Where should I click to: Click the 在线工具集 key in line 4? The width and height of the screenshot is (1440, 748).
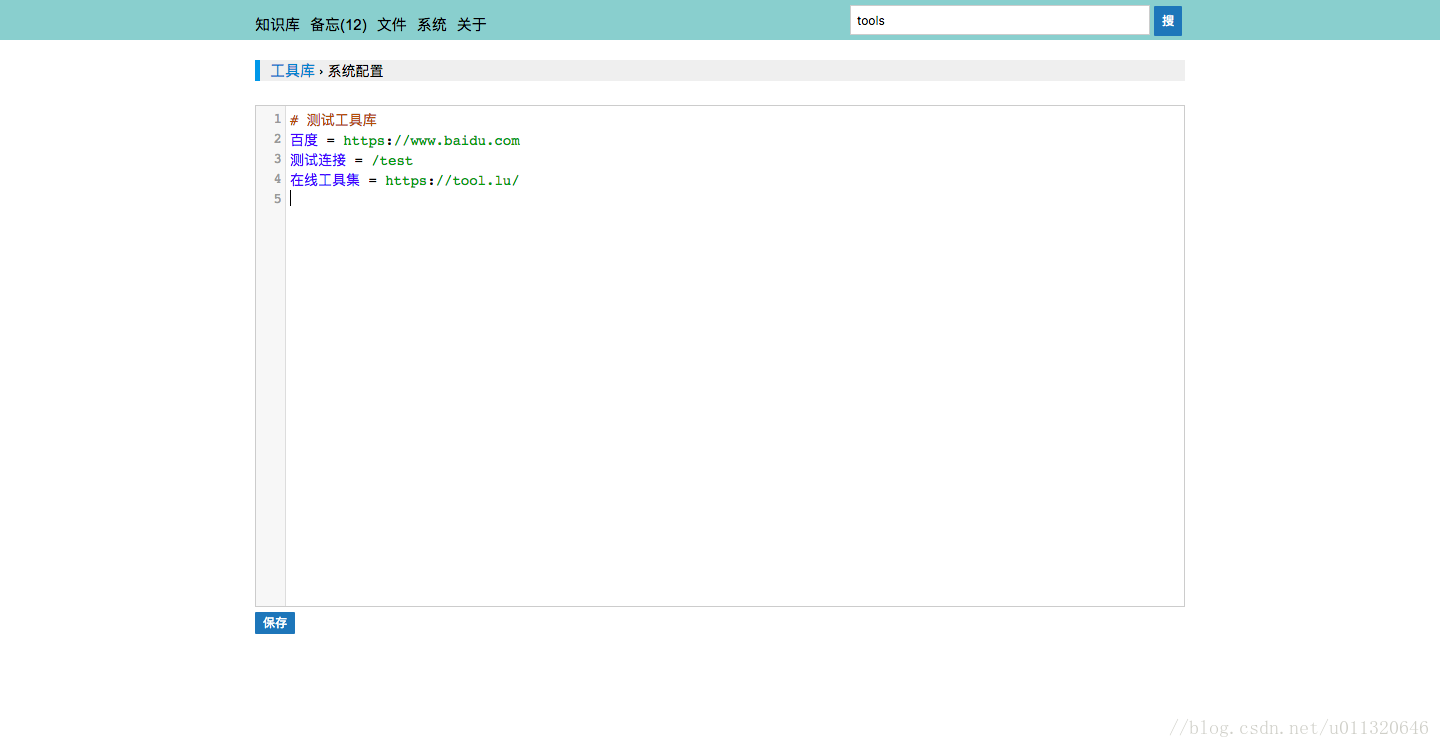(x=325, y=180)
